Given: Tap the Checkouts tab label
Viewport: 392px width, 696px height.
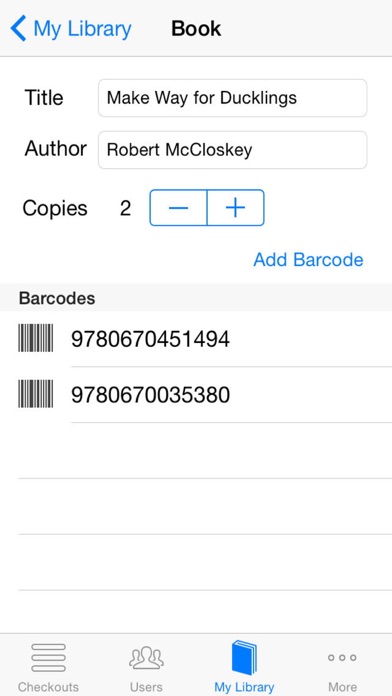Looking at the screenshot, I should point(48,687).
